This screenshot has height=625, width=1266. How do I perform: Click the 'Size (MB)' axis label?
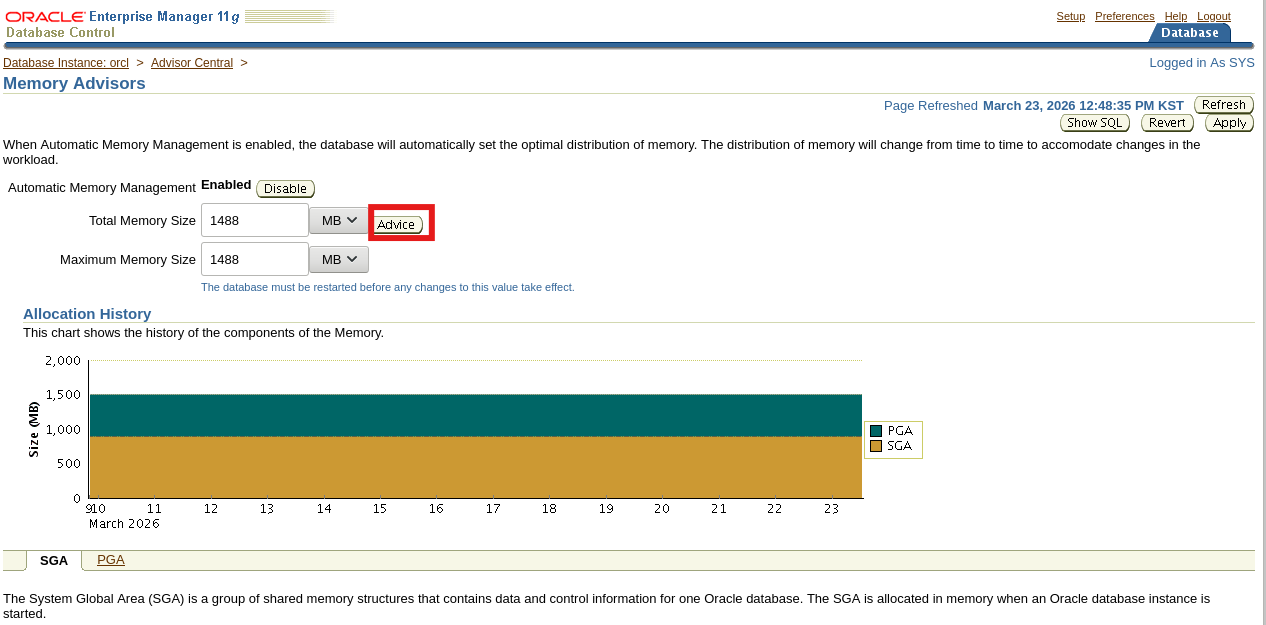[34, 429]
